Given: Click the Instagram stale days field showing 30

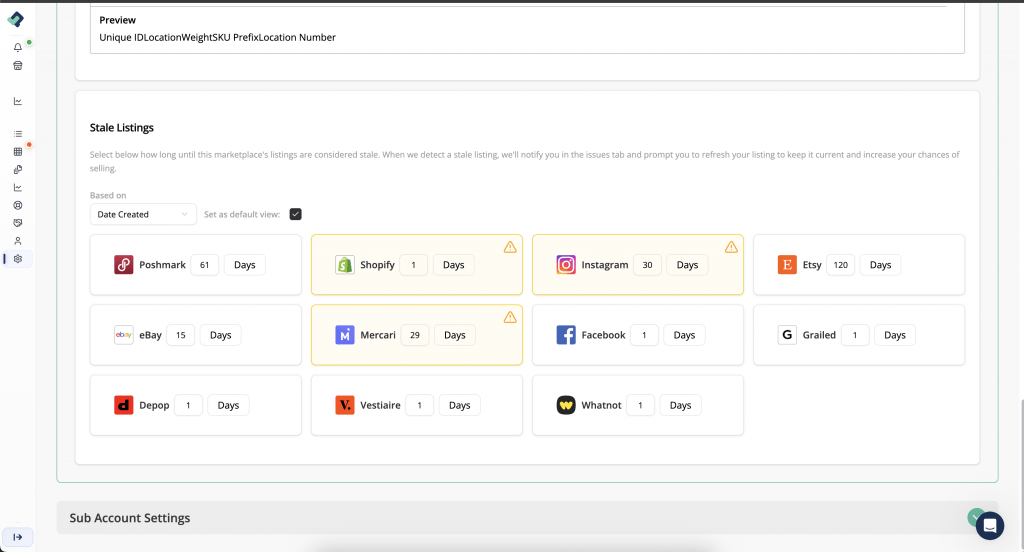Looking at the screenshot, I should click(x=647, y=265).
